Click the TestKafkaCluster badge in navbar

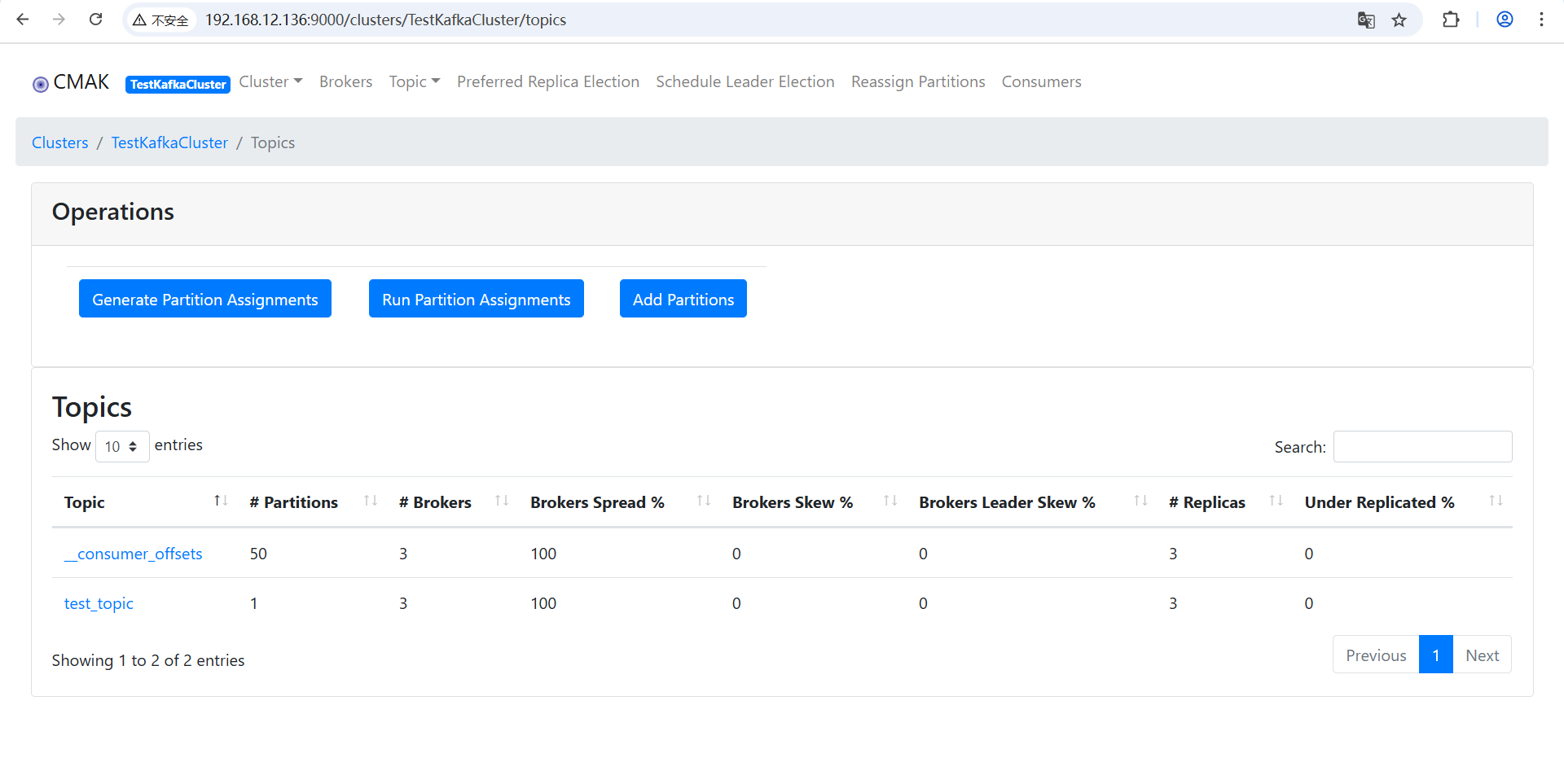click(x=178, y=84)
